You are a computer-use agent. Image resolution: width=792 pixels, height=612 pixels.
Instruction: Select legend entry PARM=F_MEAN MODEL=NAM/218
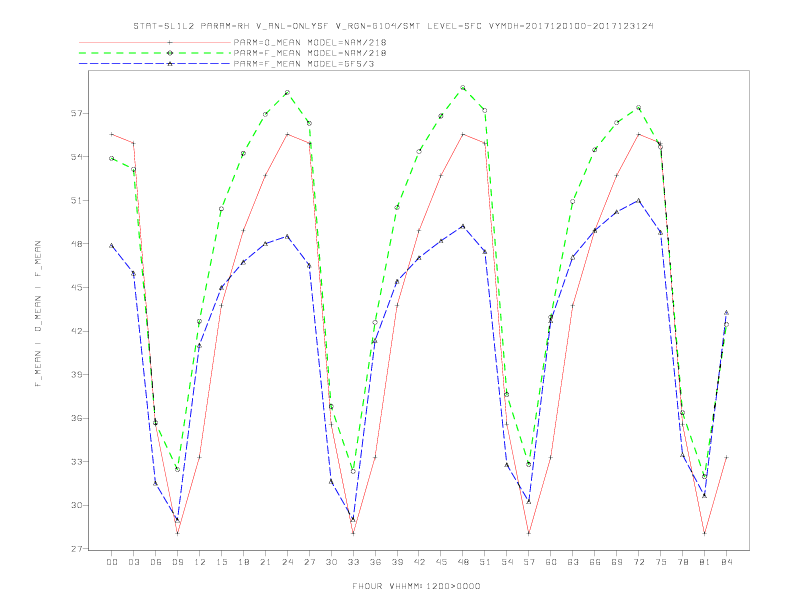[x=310, y=53]
